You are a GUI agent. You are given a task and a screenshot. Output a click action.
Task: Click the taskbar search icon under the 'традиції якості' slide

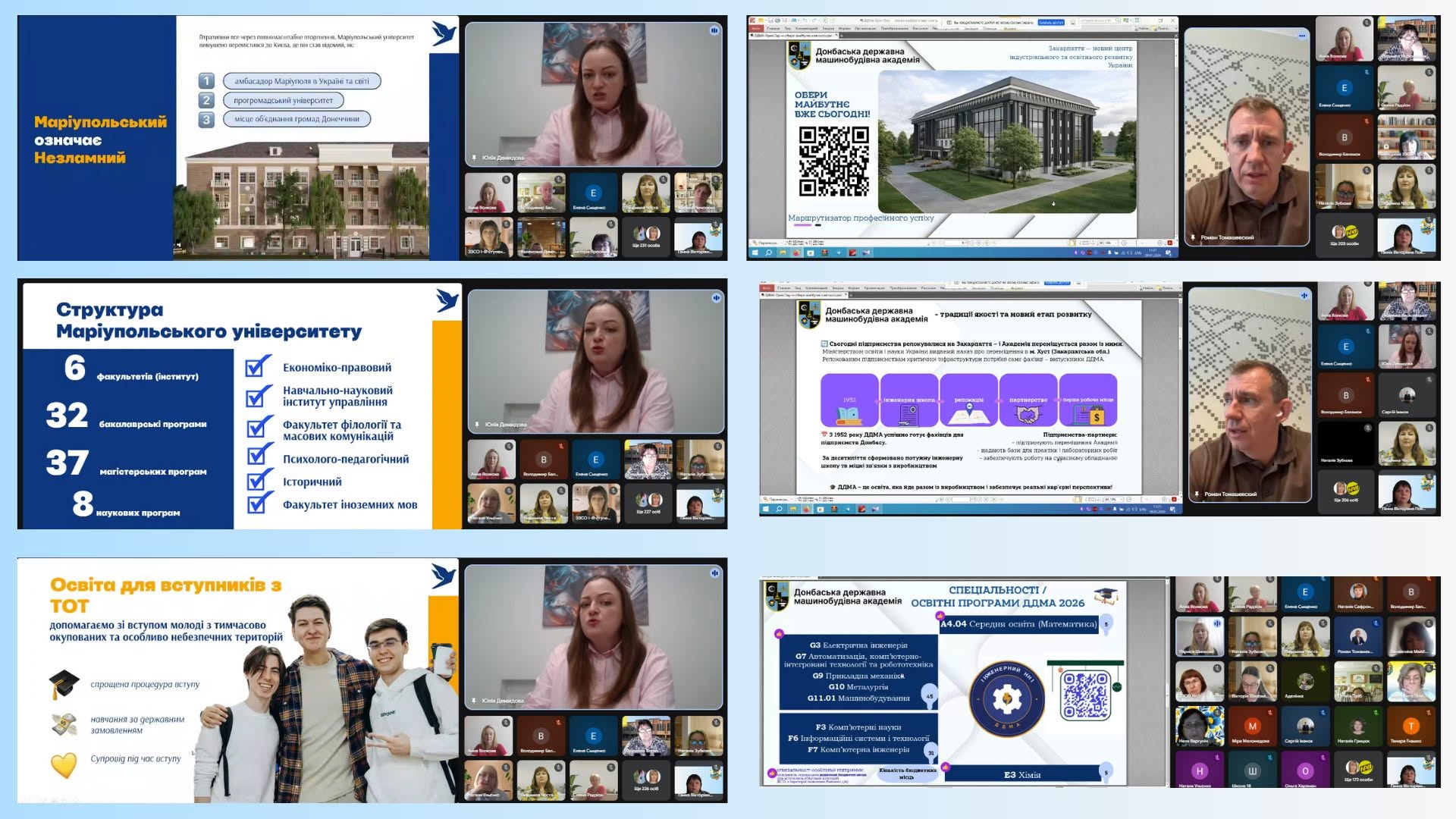tap(779, 509)
